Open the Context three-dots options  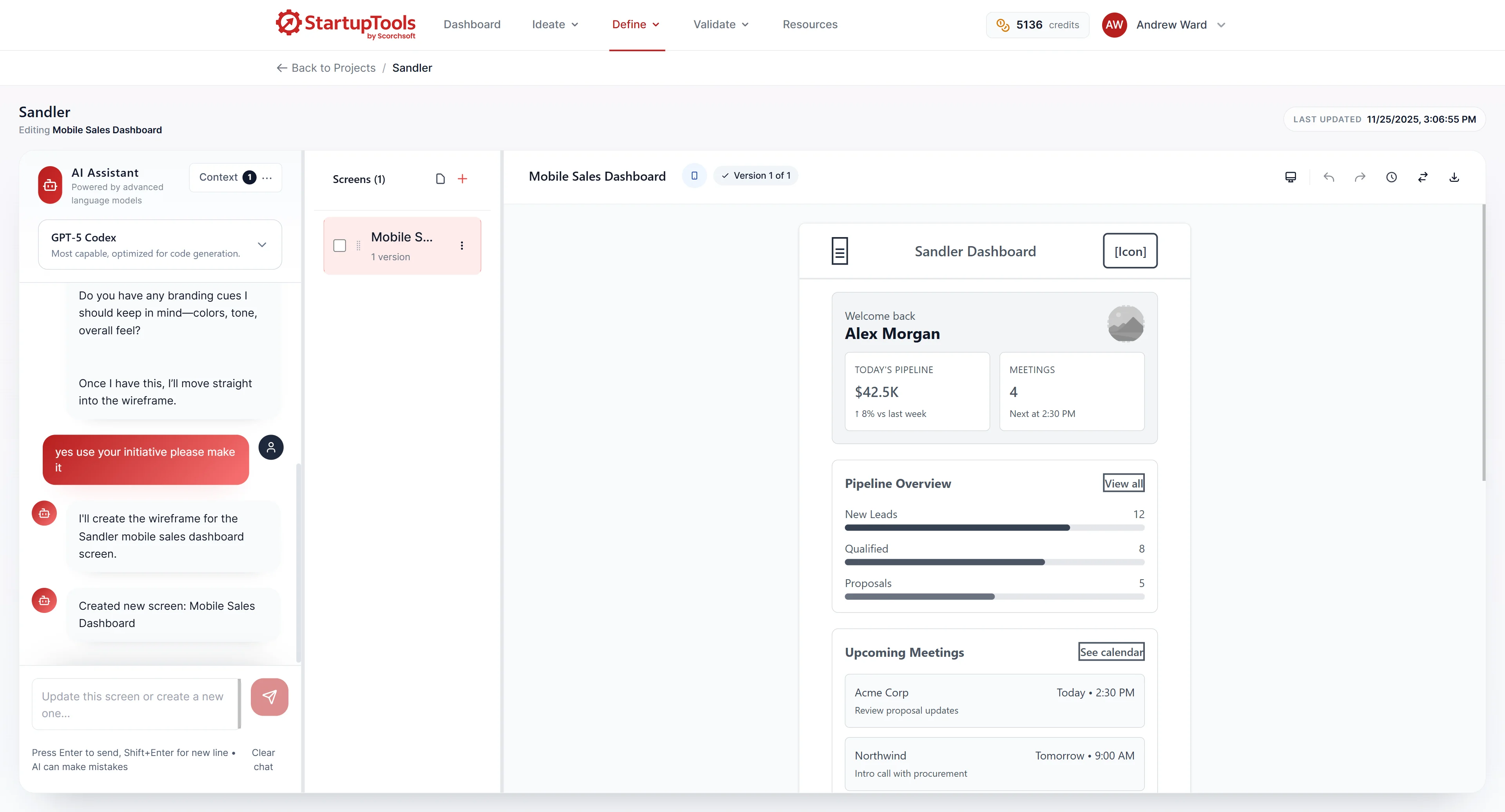(267, 178)
